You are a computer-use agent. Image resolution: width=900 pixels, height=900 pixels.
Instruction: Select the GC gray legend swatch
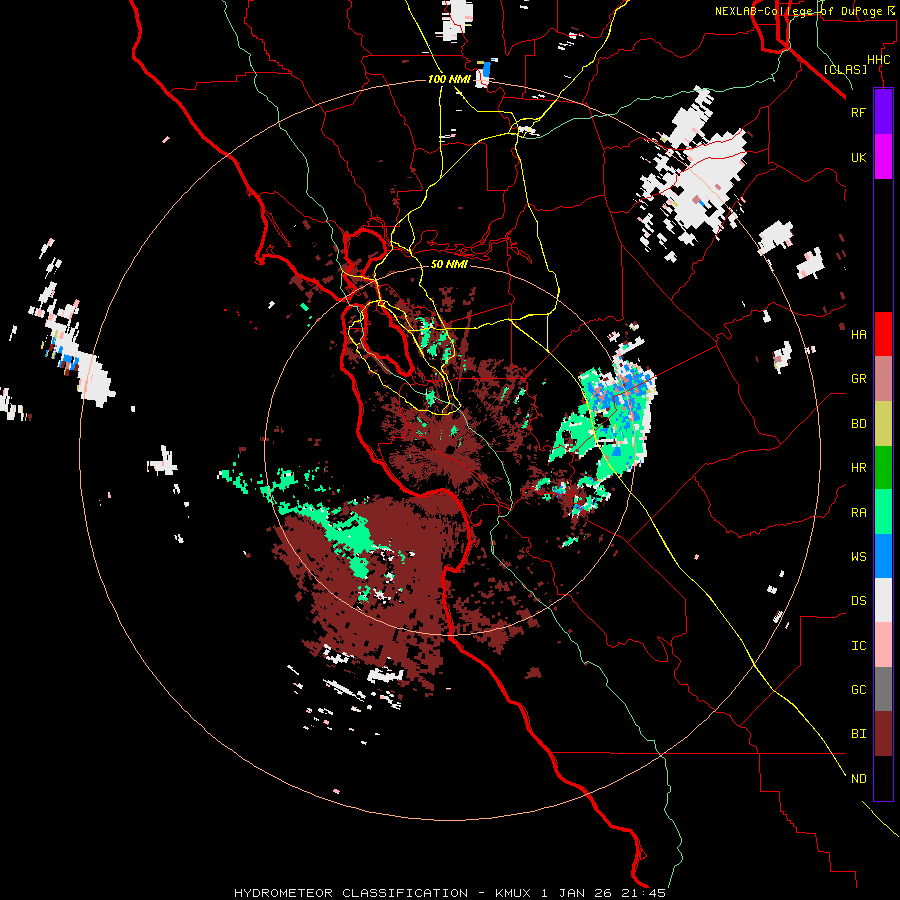pyautogui.click(x=883, y=689)
